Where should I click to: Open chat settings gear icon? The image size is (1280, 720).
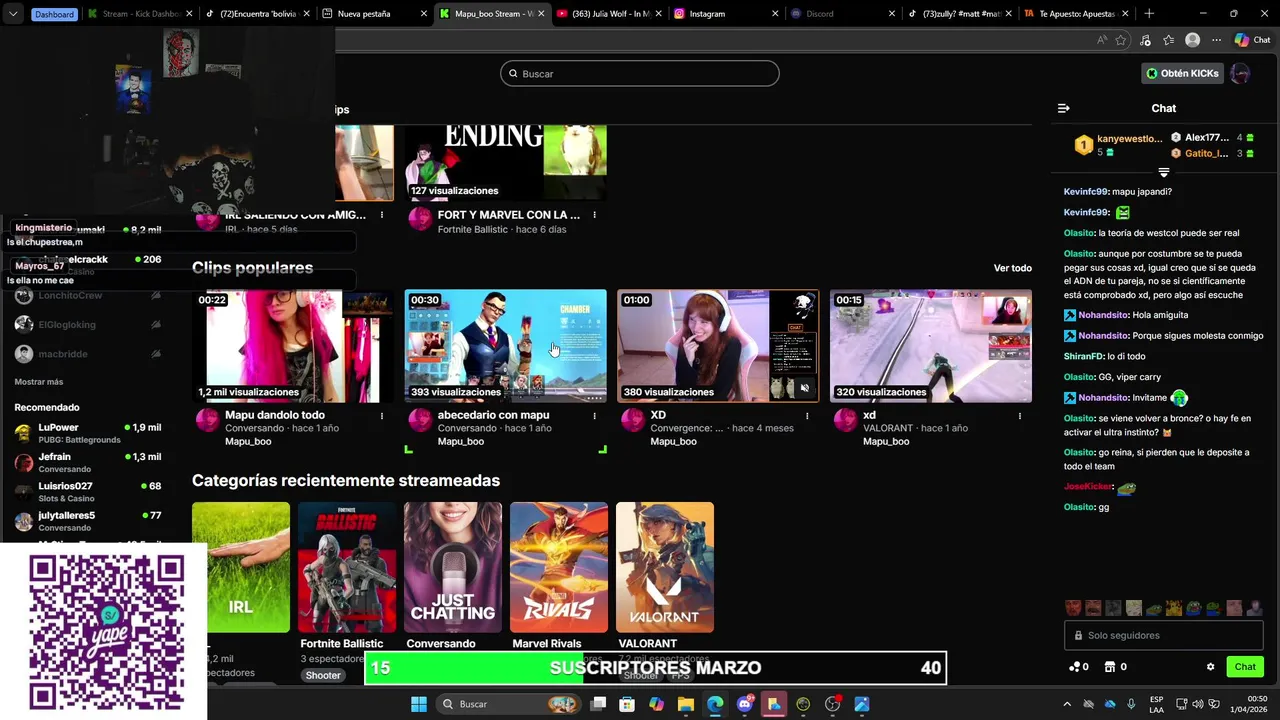point(1210,667)
